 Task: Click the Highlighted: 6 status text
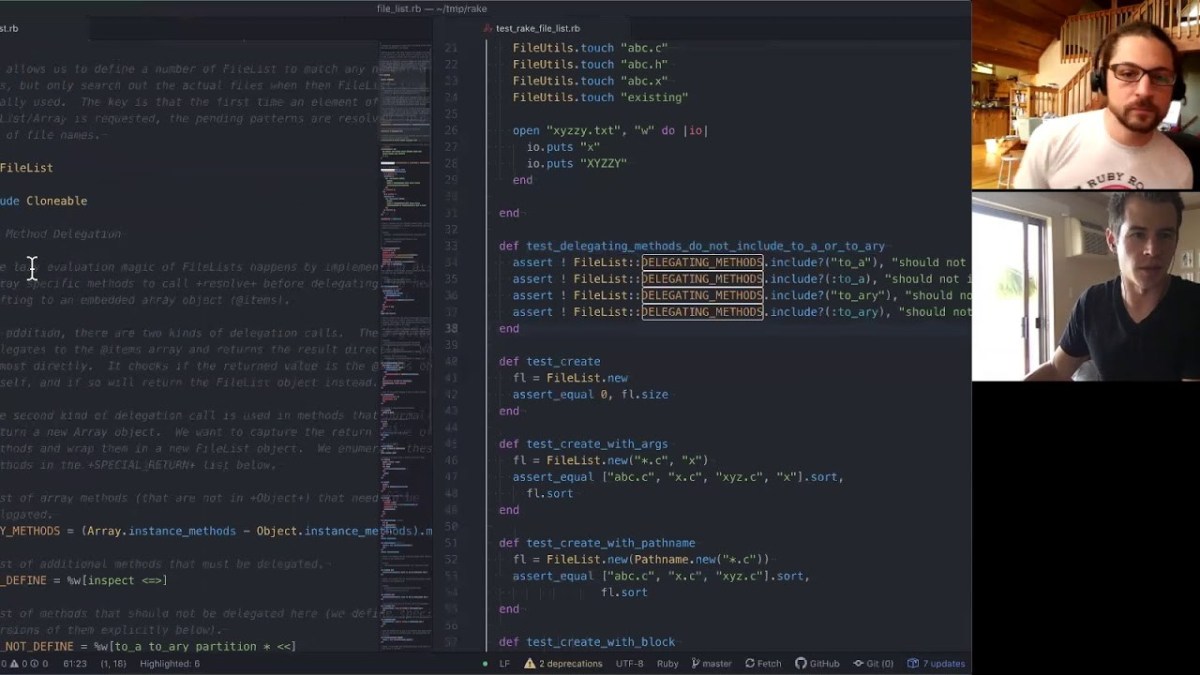click(170, 663)
